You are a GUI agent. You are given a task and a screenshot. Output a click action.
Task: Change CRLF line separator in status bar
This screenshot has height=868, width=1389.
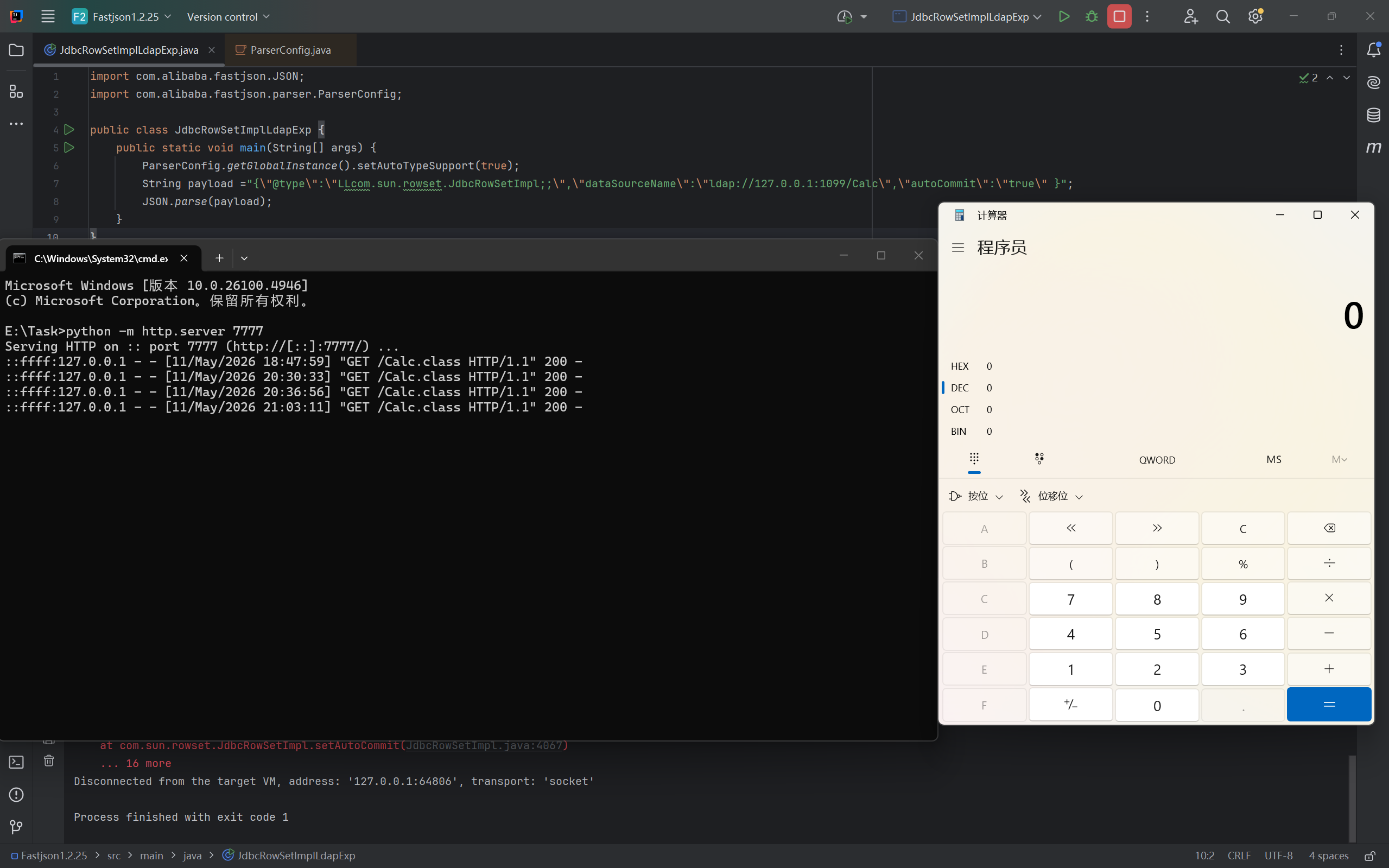(1239, 856)
